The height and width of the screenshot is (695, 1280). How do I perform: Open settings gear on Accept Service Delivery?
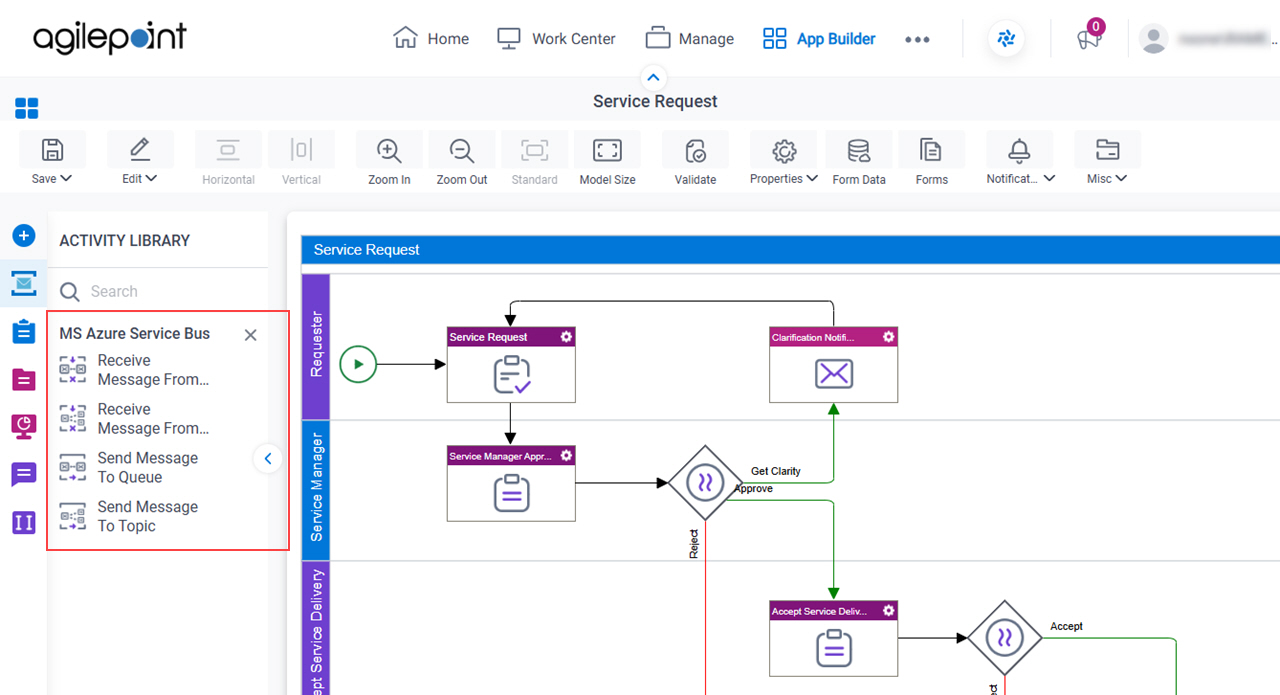(888, 610)
